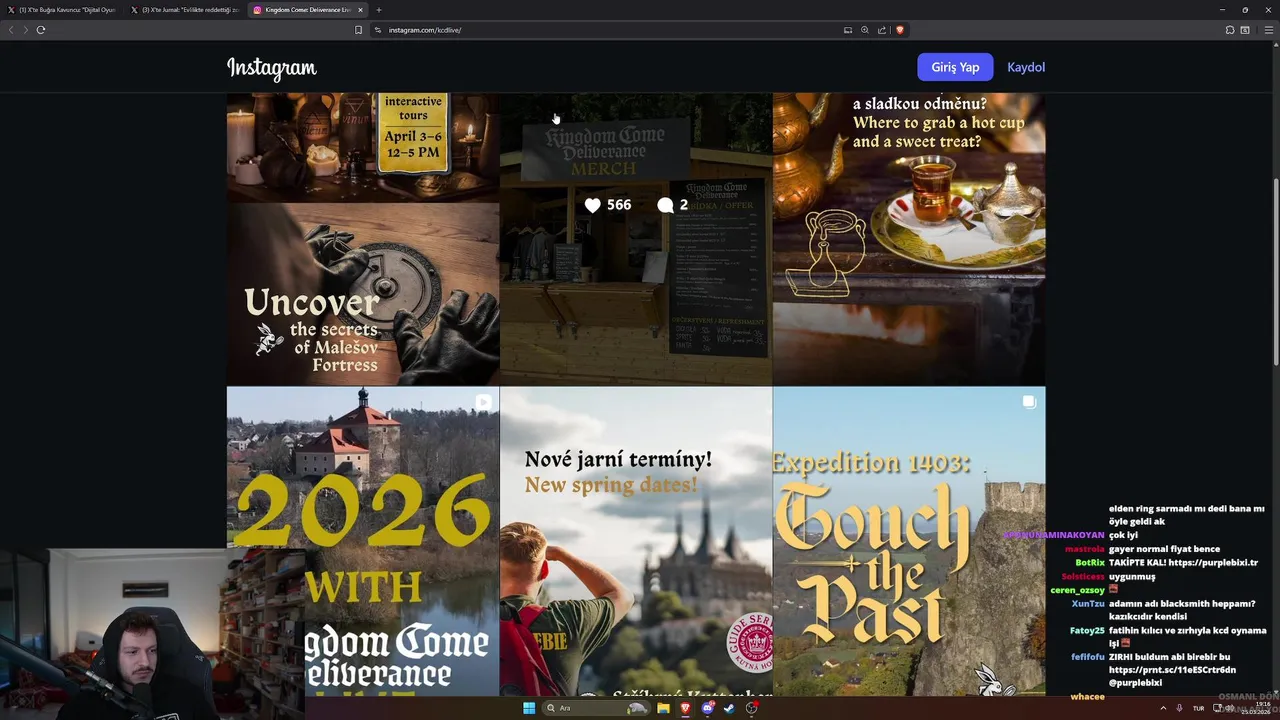Open Brave browser from the taskbar
This screenshot has width=1280, height=720.
point(685,708)
